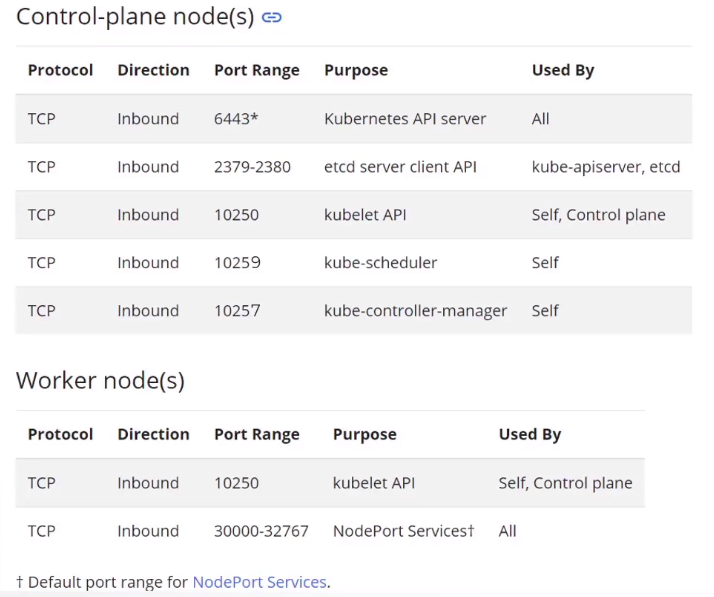This screenshot has height=597, width=714.
Task: Select the NodePort Services† purpose cell
Action: tap(404, 531)
